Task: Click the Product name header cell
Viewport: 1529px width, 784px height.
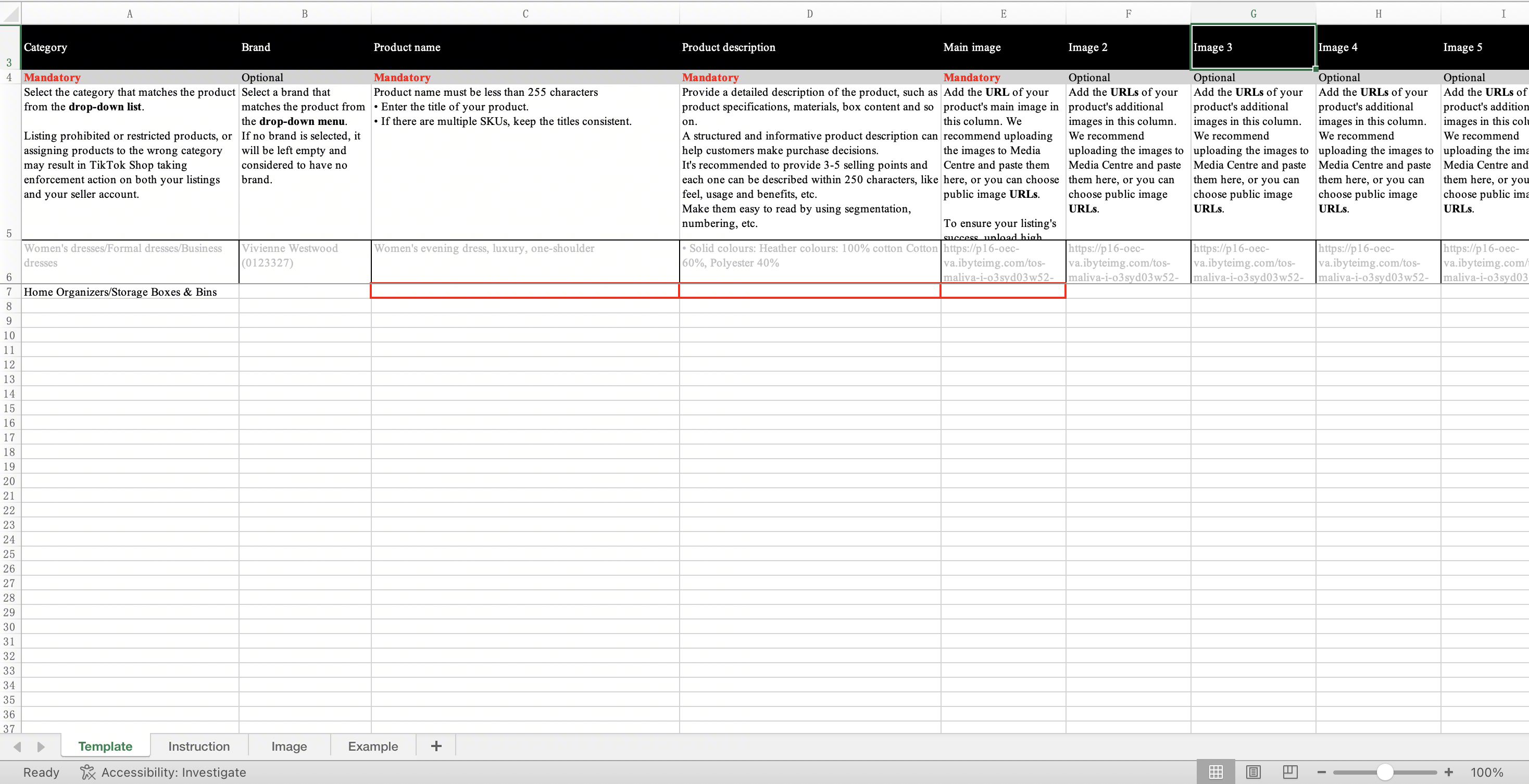Action: 525,47
